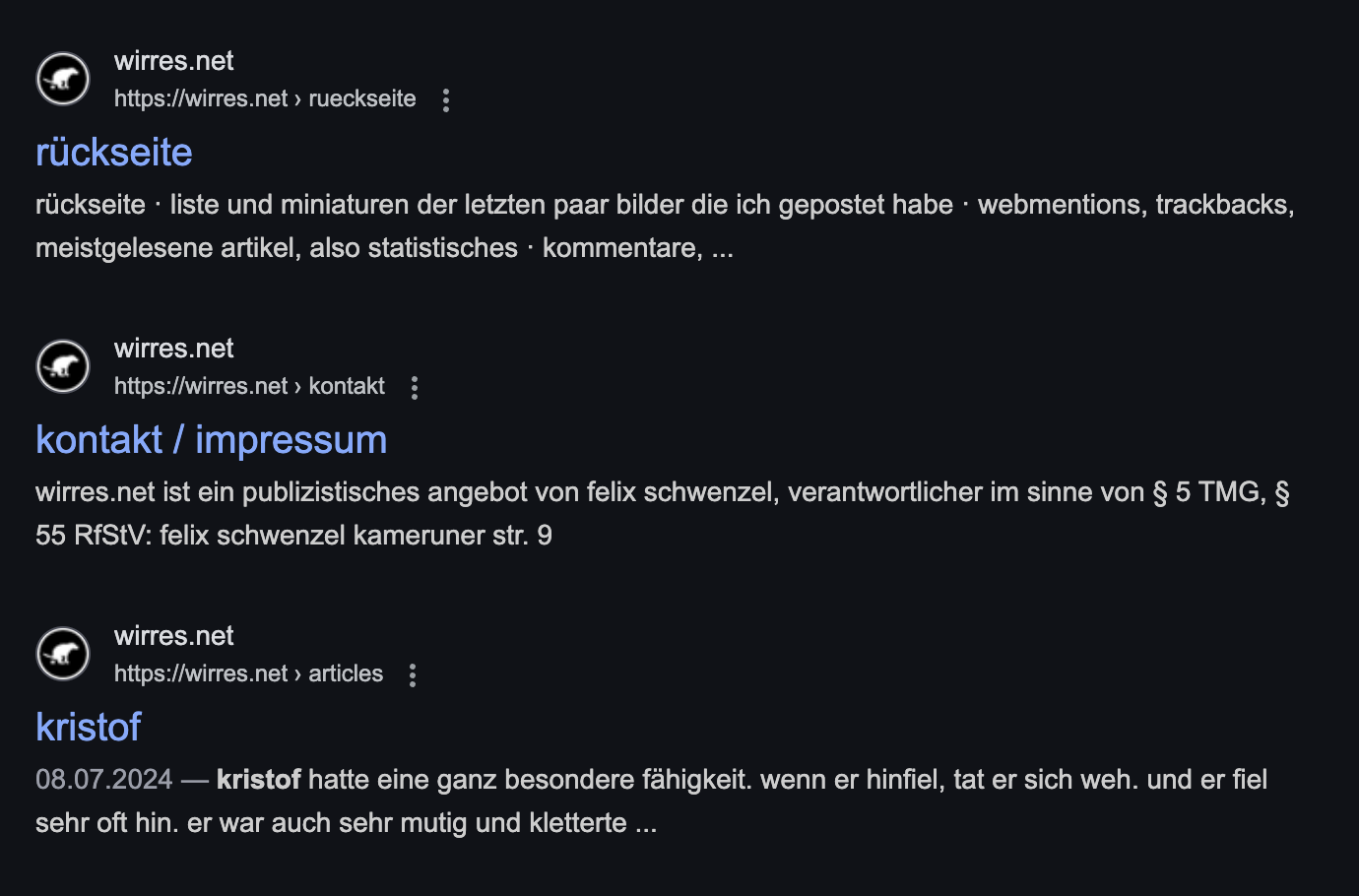
Task: Click the wirres.net favicon beside the kontakt result
Action: click(x=63, y=366)
